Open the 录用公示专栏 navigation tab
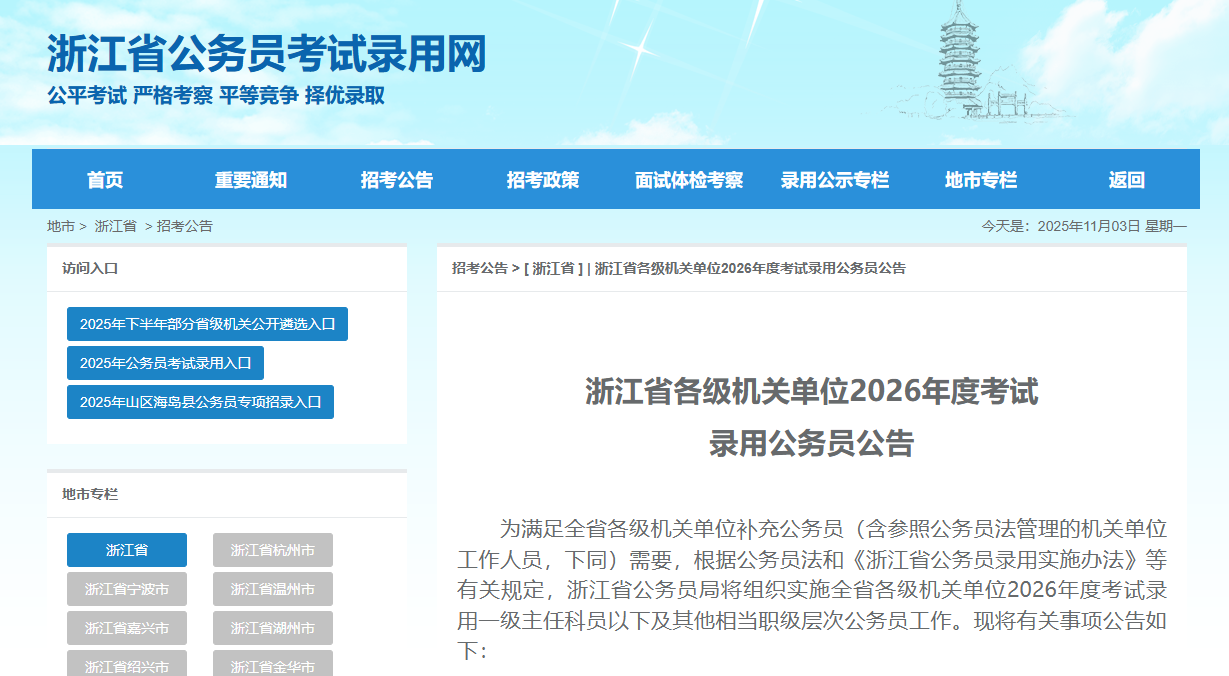1229x676 pixels. coord(835,180)
